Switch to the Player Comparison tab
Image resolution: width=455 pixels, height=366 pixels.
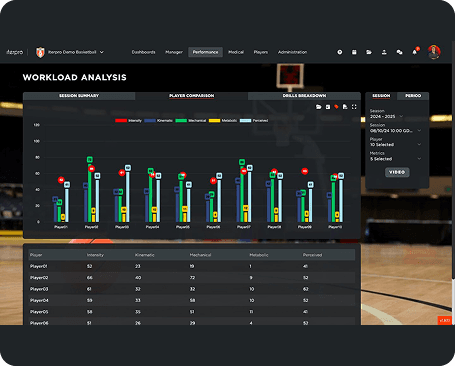(x=191, y=96)
